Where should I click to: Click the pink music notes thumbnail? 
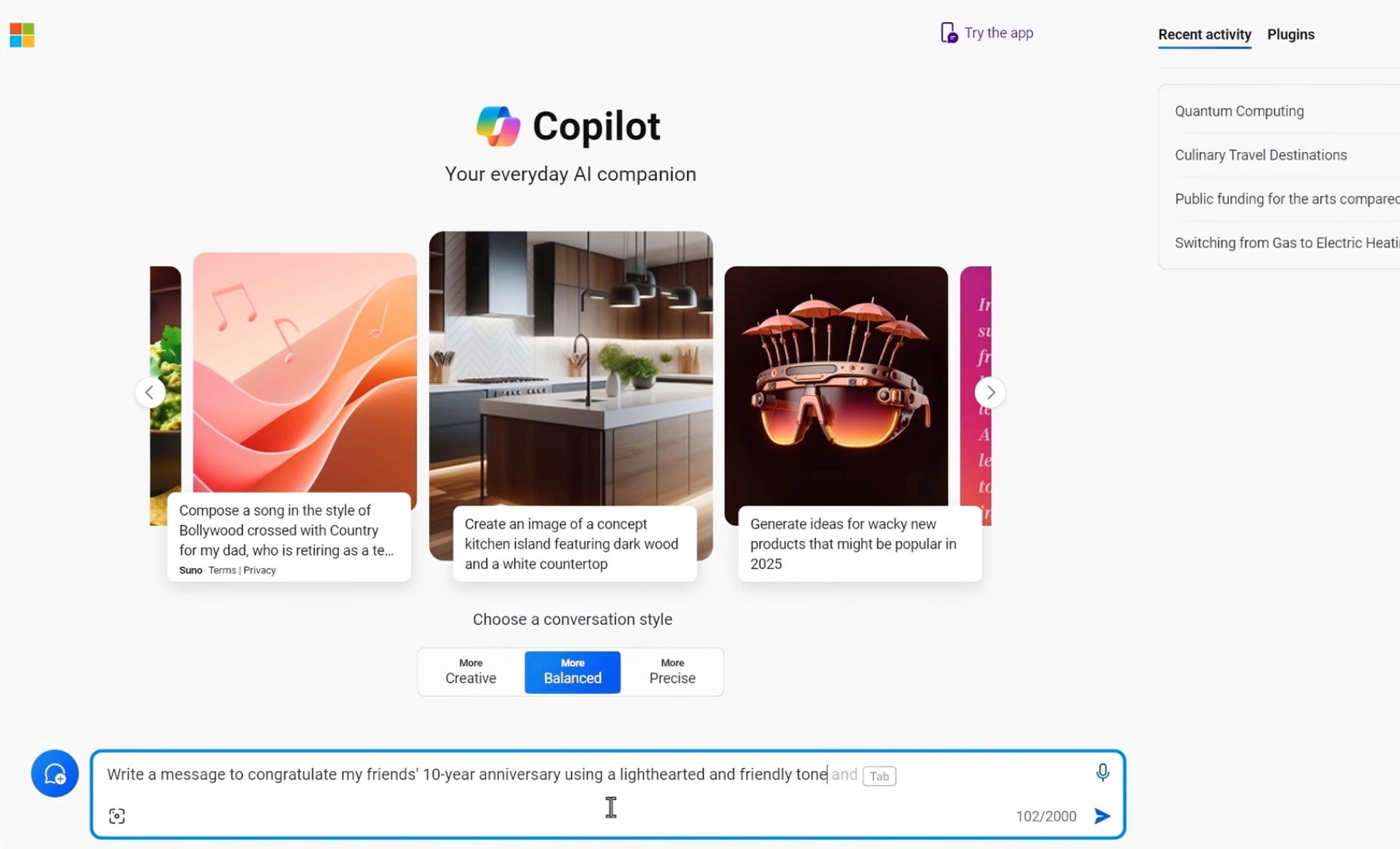point(304,372)
